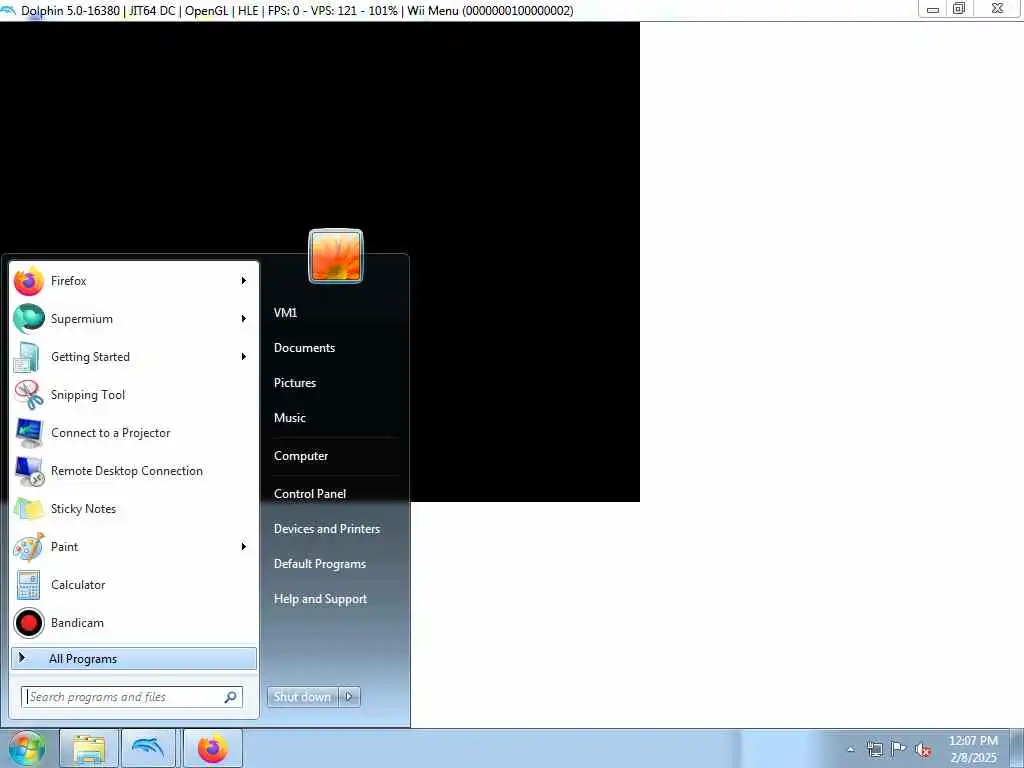Open Getting Started item icon
The height and width of the screenshot is (768, 1024).
pos(27,357)
